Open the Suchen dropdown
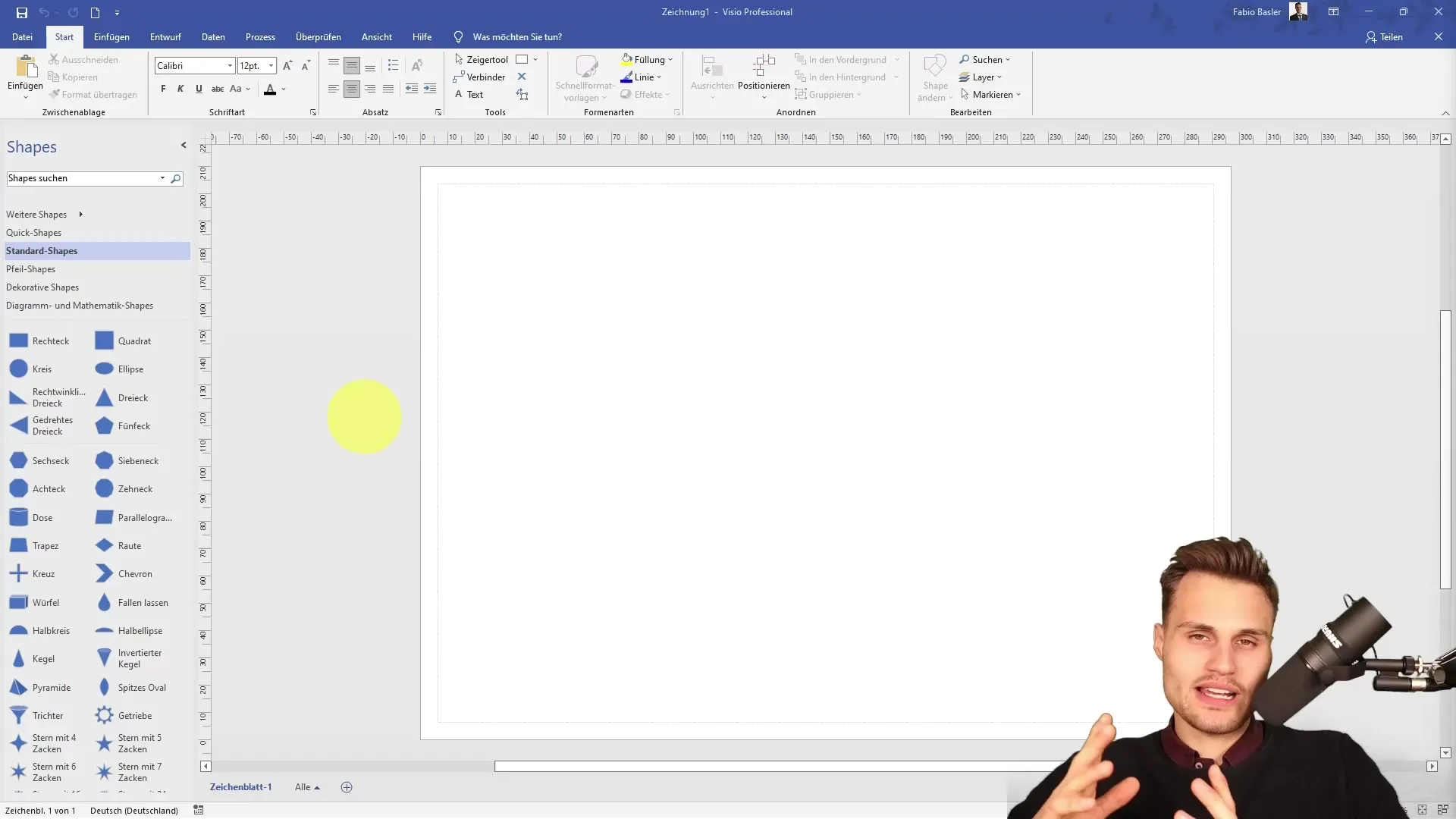1456x819 pixels. tap(984, 59)
